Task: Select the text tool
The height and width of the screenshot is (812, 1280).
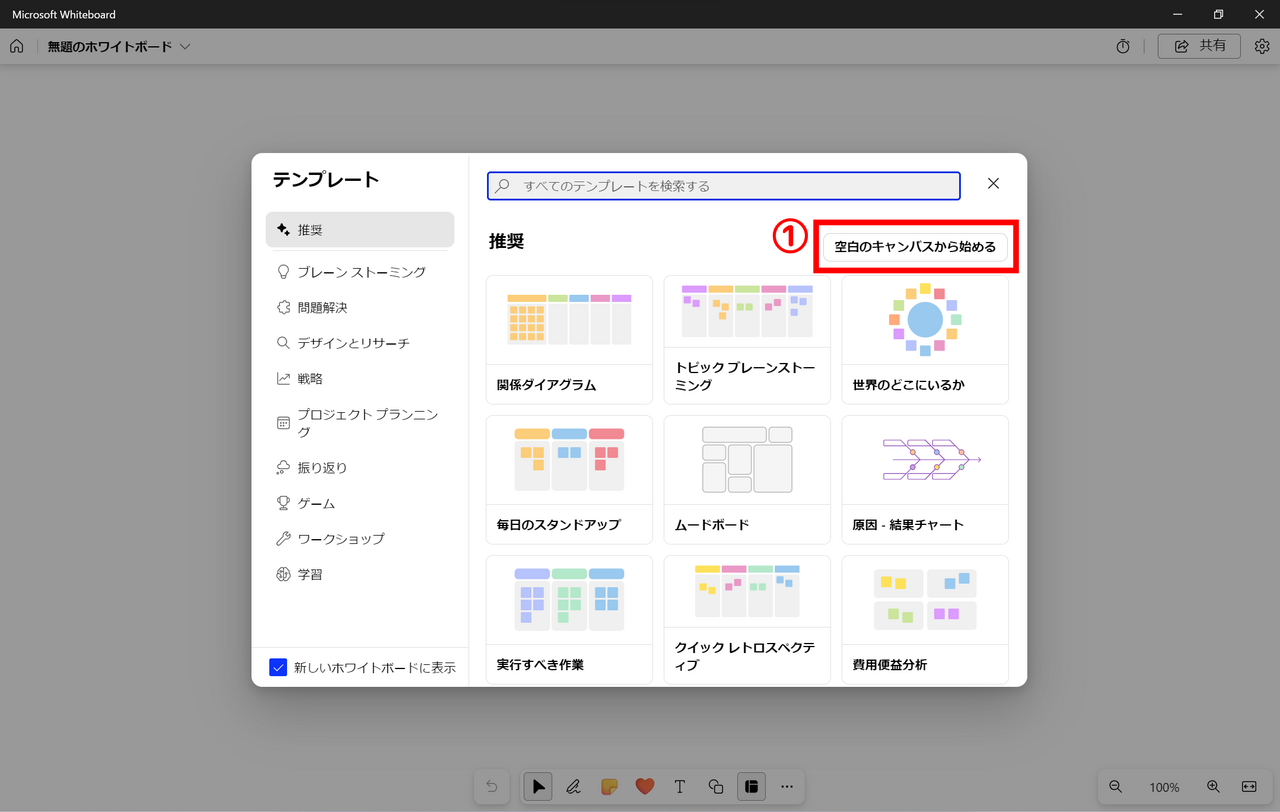Action: 680,787
